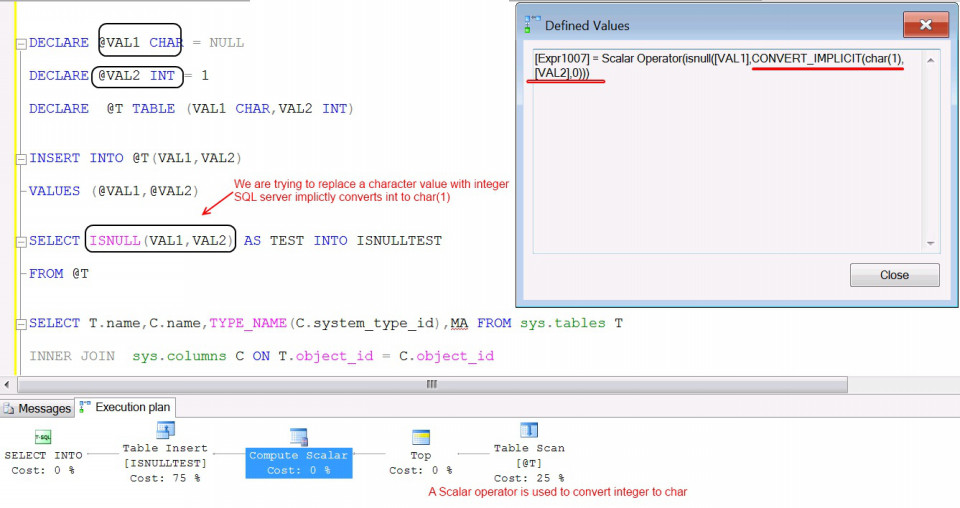Click the horizontal scrollbar thumb in editor
Viewport: 960px width, 508px height.
pos(432,384)
